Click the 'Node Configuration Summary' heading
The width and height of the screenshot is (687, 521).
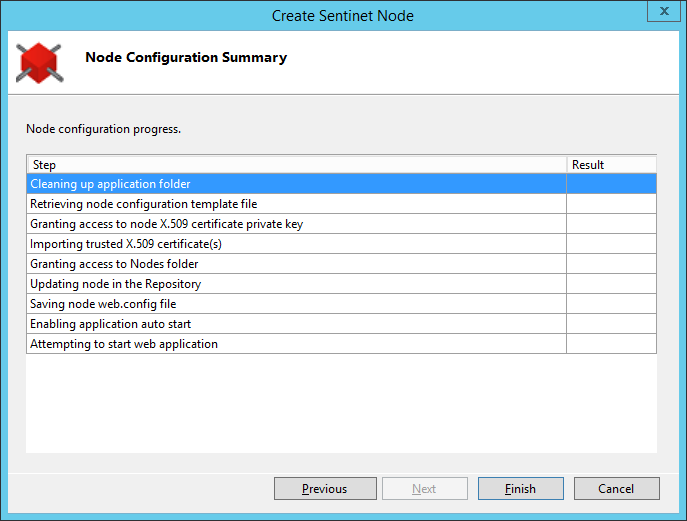click(186, 57)
